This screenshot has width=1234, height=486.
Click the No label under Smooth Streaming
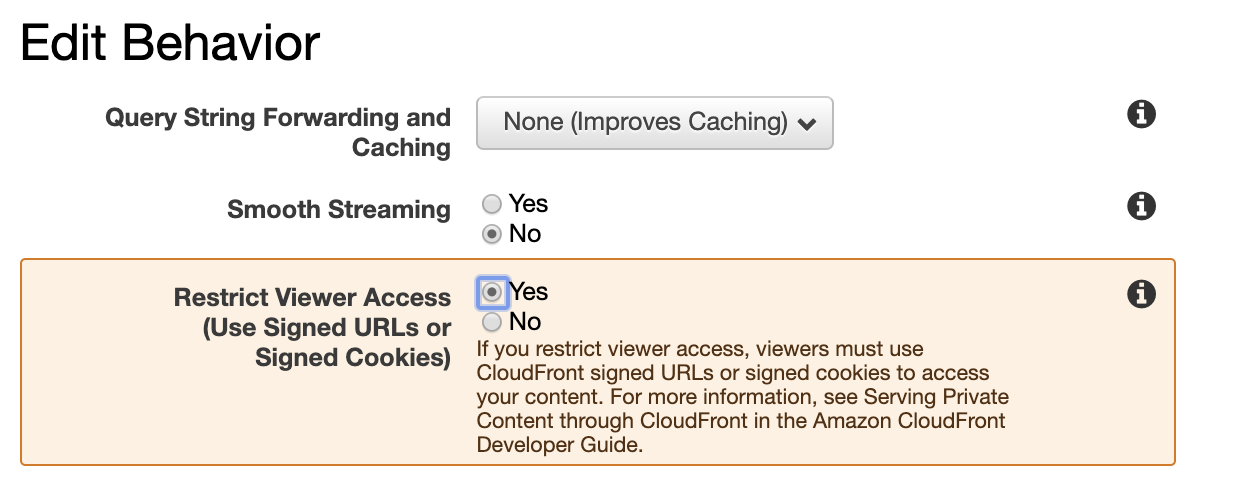(525, 234)
